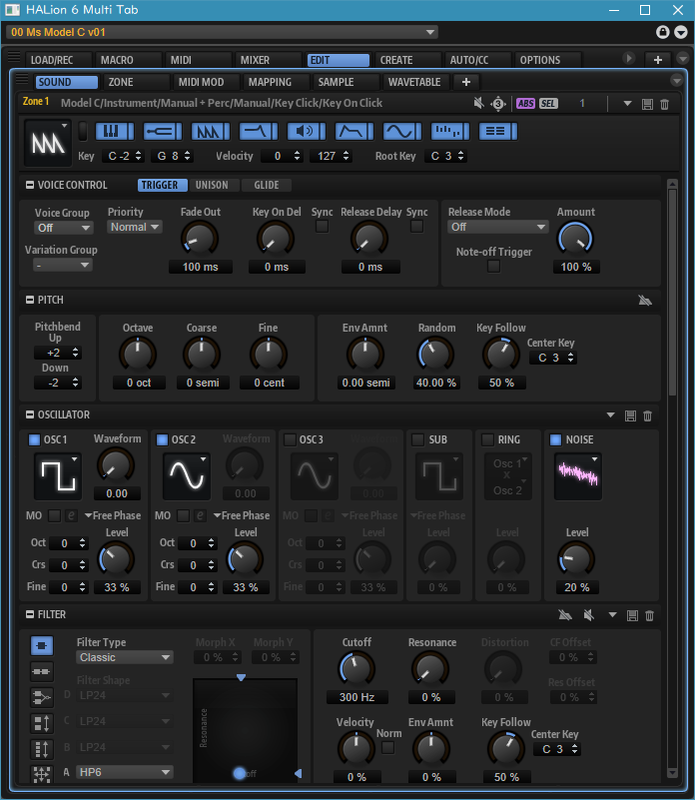Select the single filter mode icon
This screenshot has width=695, height=800.
click(42, 645)
